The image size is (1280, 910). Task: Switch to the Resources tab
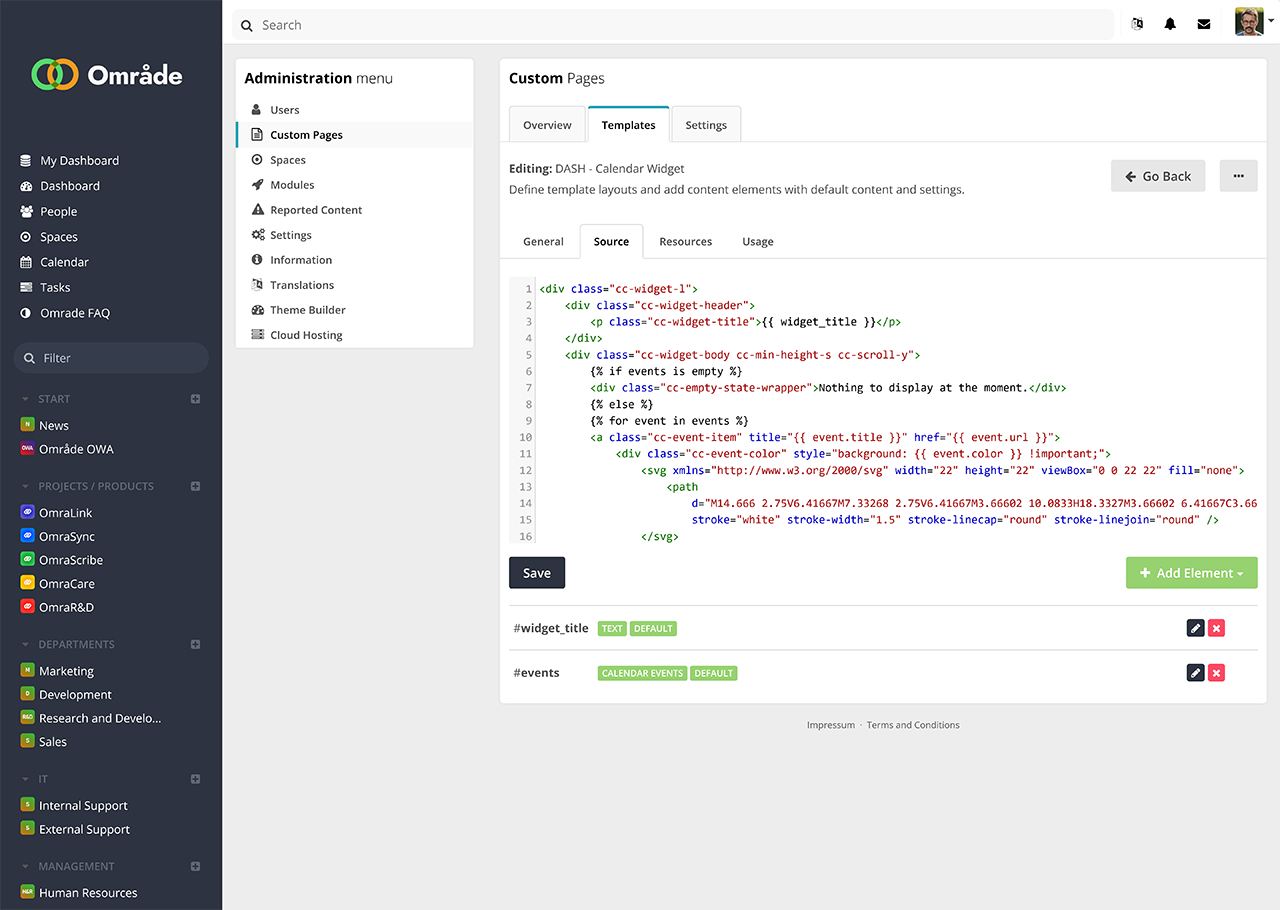pos(685,242)
